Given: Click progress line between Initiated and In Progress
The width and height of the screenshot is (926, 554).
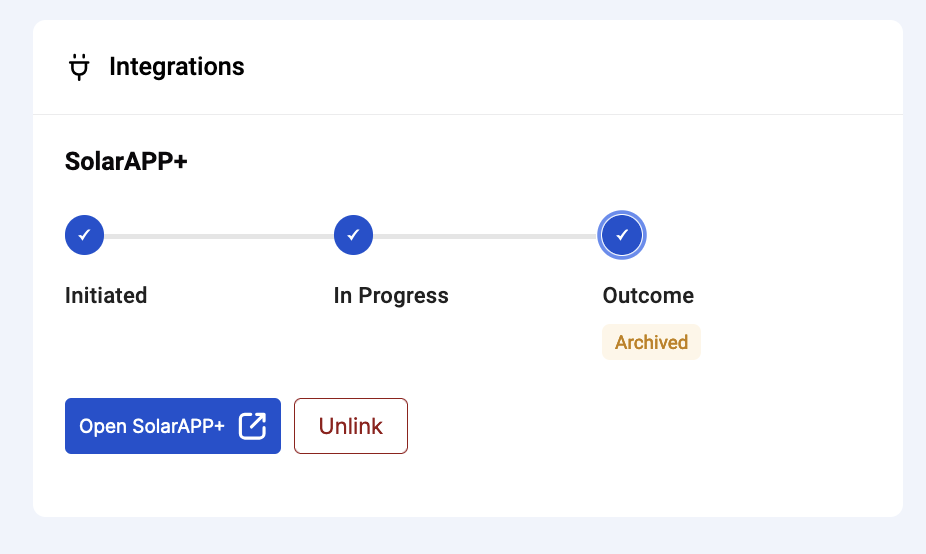Looking at the screenshot, I should click(x=219, y=236).
